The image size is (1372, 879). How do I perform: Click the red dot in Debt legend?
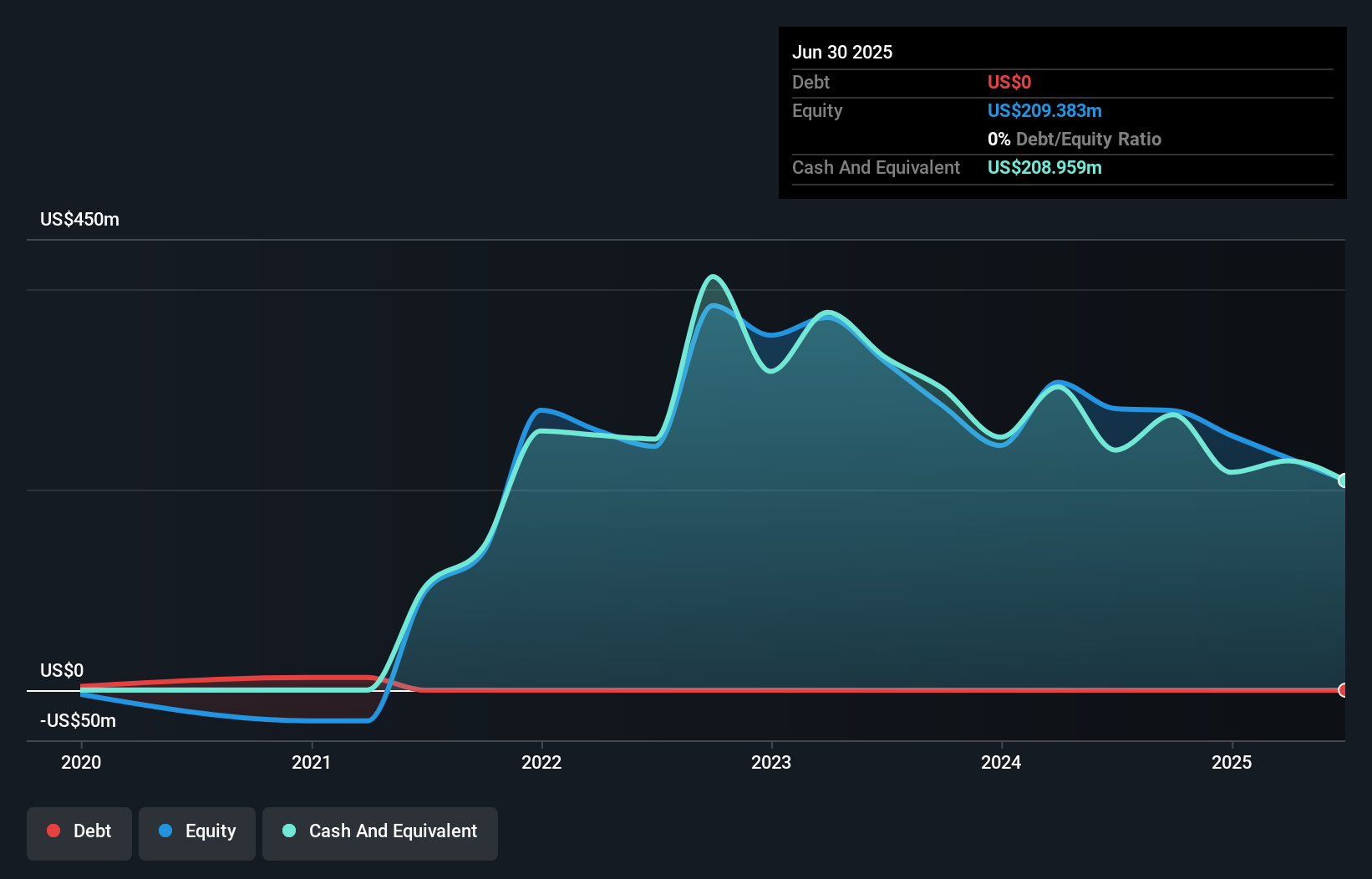pos(53,831)
